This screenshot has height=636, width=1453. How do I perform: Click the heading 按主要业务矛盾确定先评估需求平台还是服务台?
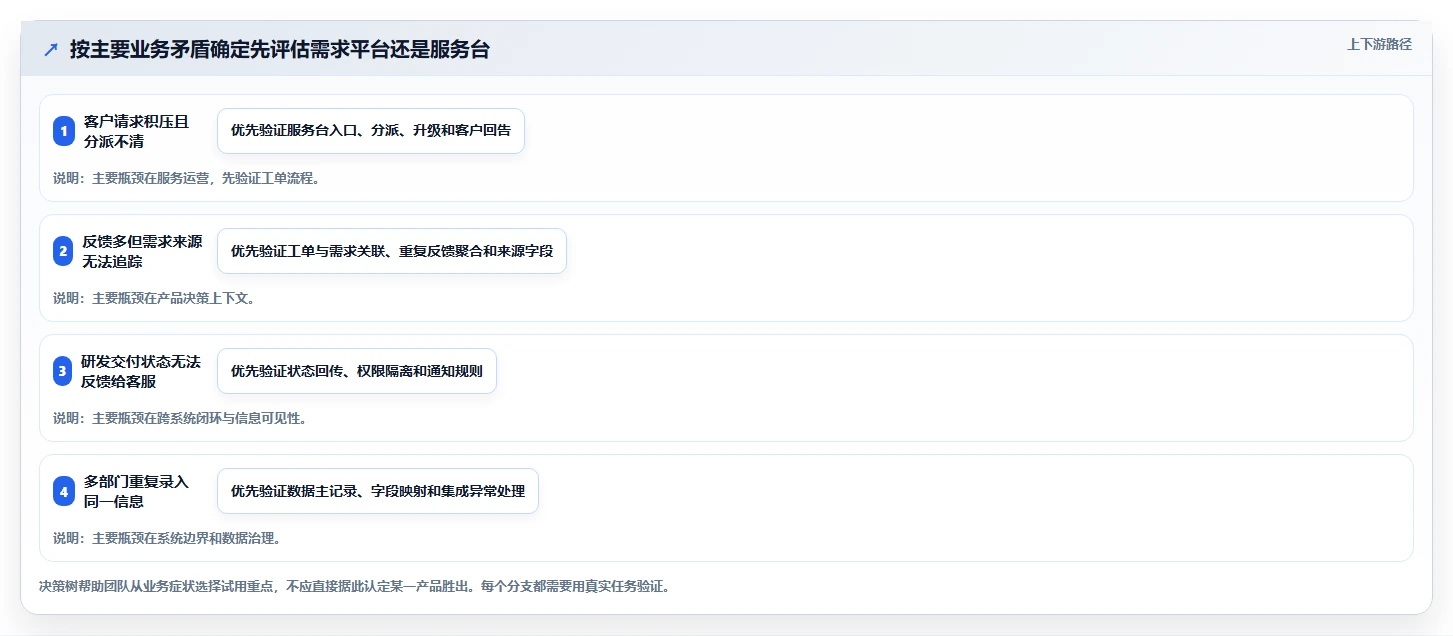280,50
